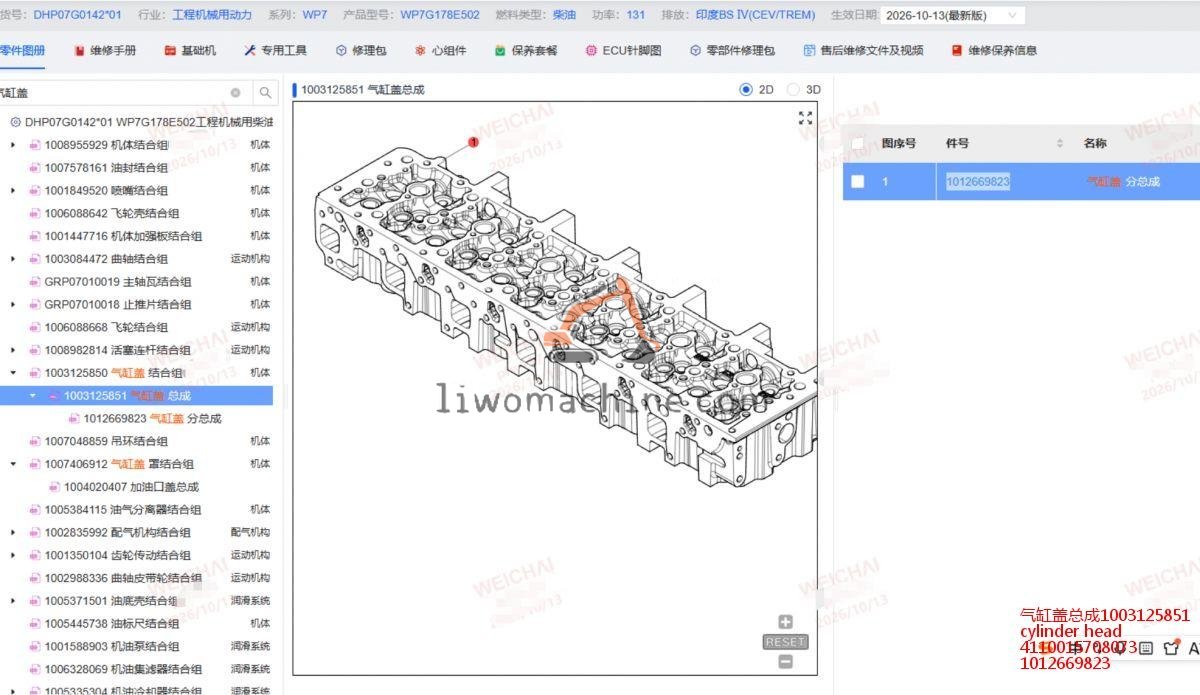Collapse the 1003125850 气缸盖结合组 node
This screenshot has height=695, width=1200.
click(x=13, y=373)
